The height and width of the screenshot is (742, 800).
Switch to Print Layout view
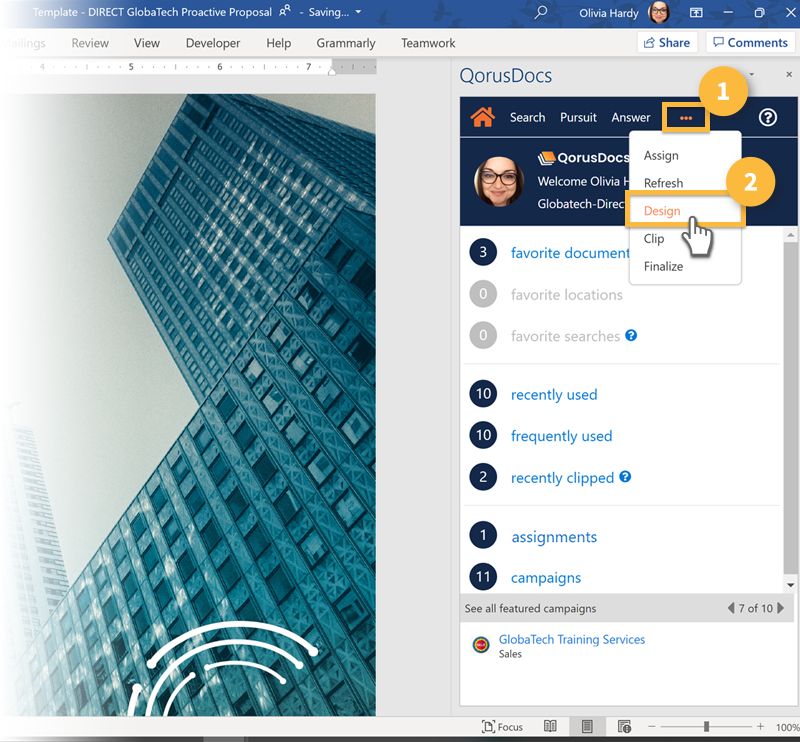587,726
